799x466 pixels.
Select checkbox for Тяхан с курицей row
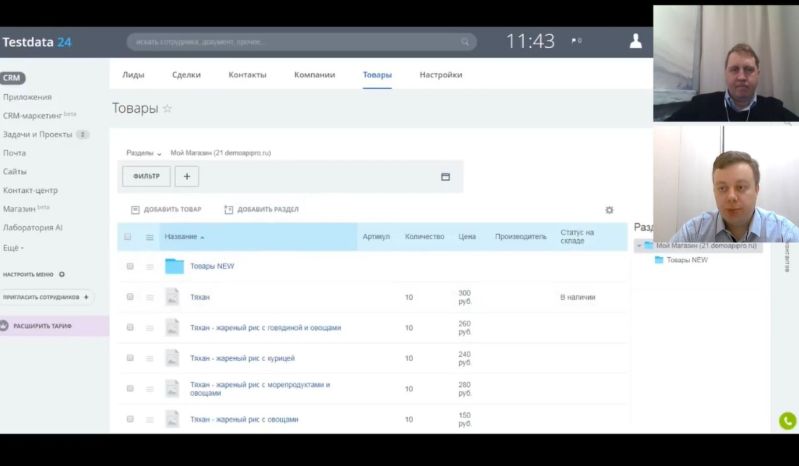129,358
